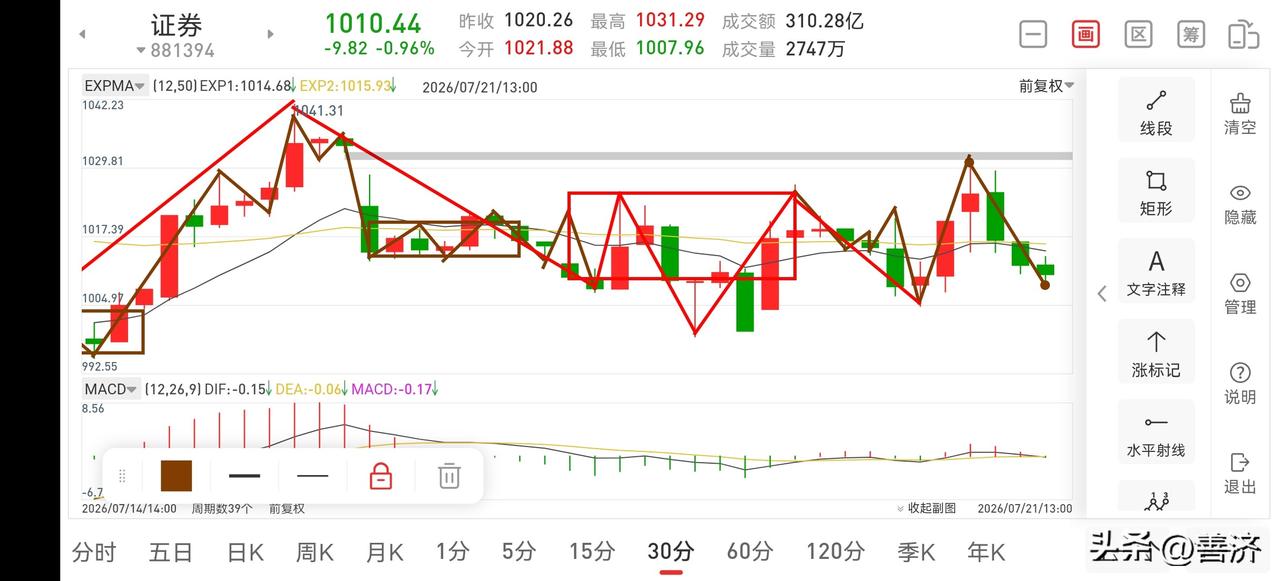Toggle the red 画 drawing mode icon
Image resolution: width=1278 pixels, height=581 pixels.
(1085, 34)
